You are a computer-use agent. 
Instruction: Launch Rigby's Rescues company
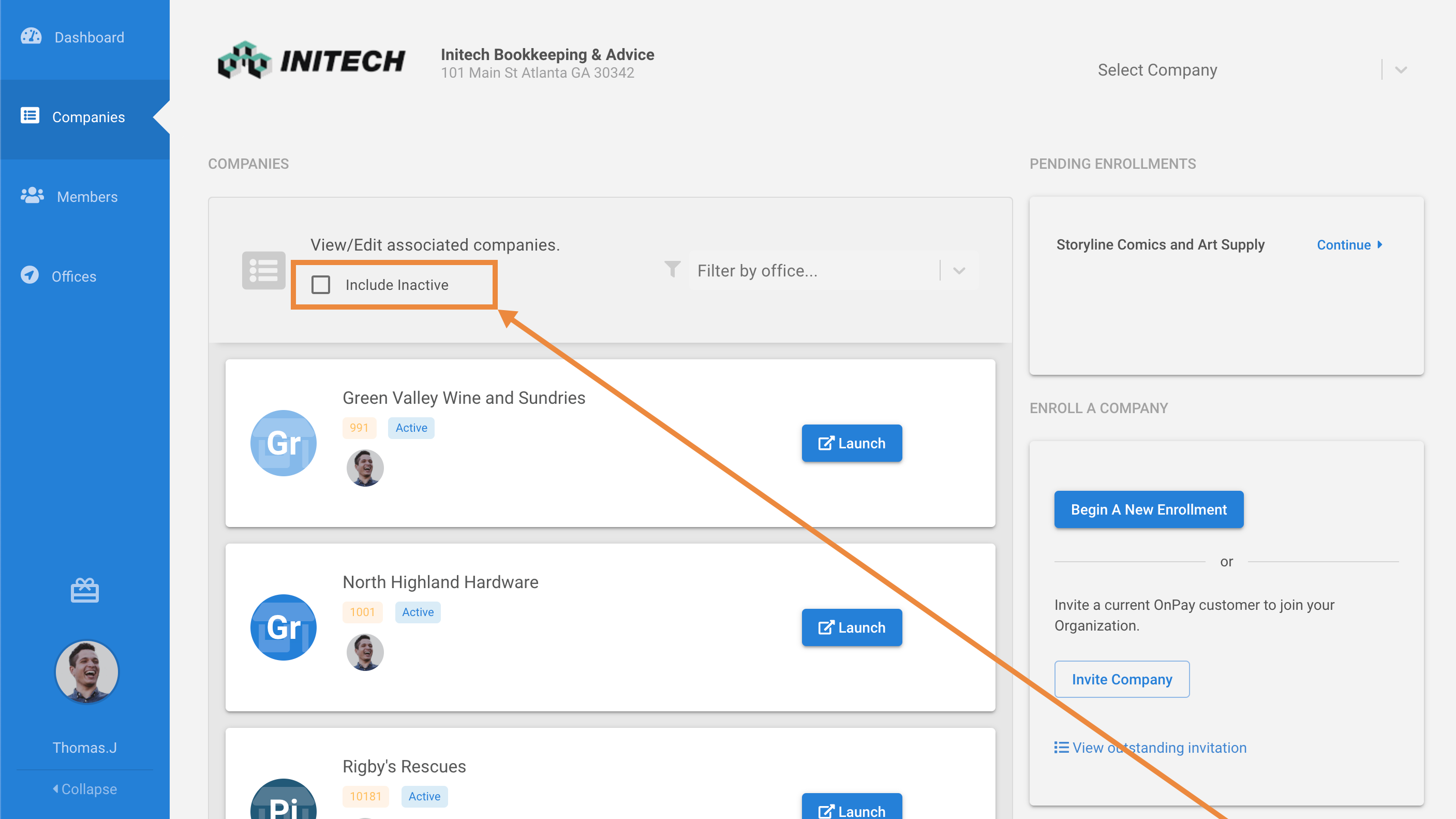click(x=852, y=808)
